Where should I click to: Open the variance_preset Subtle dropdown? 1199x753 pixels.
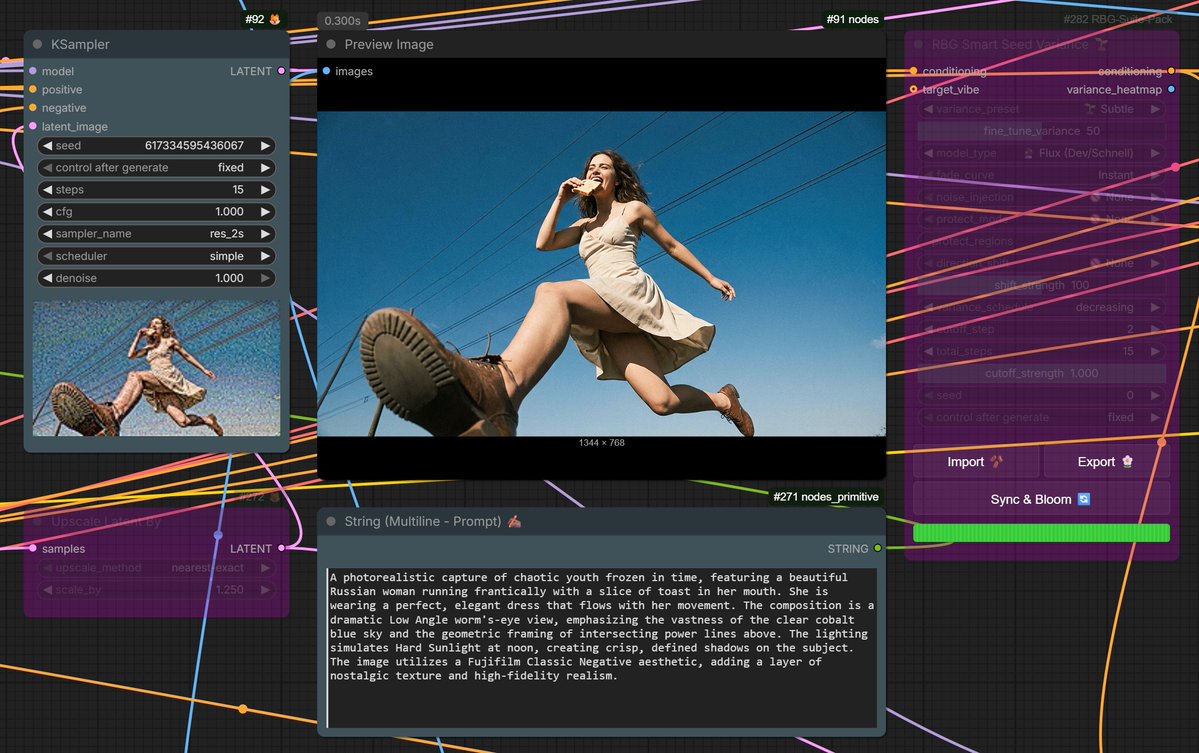coord(1041,109)
